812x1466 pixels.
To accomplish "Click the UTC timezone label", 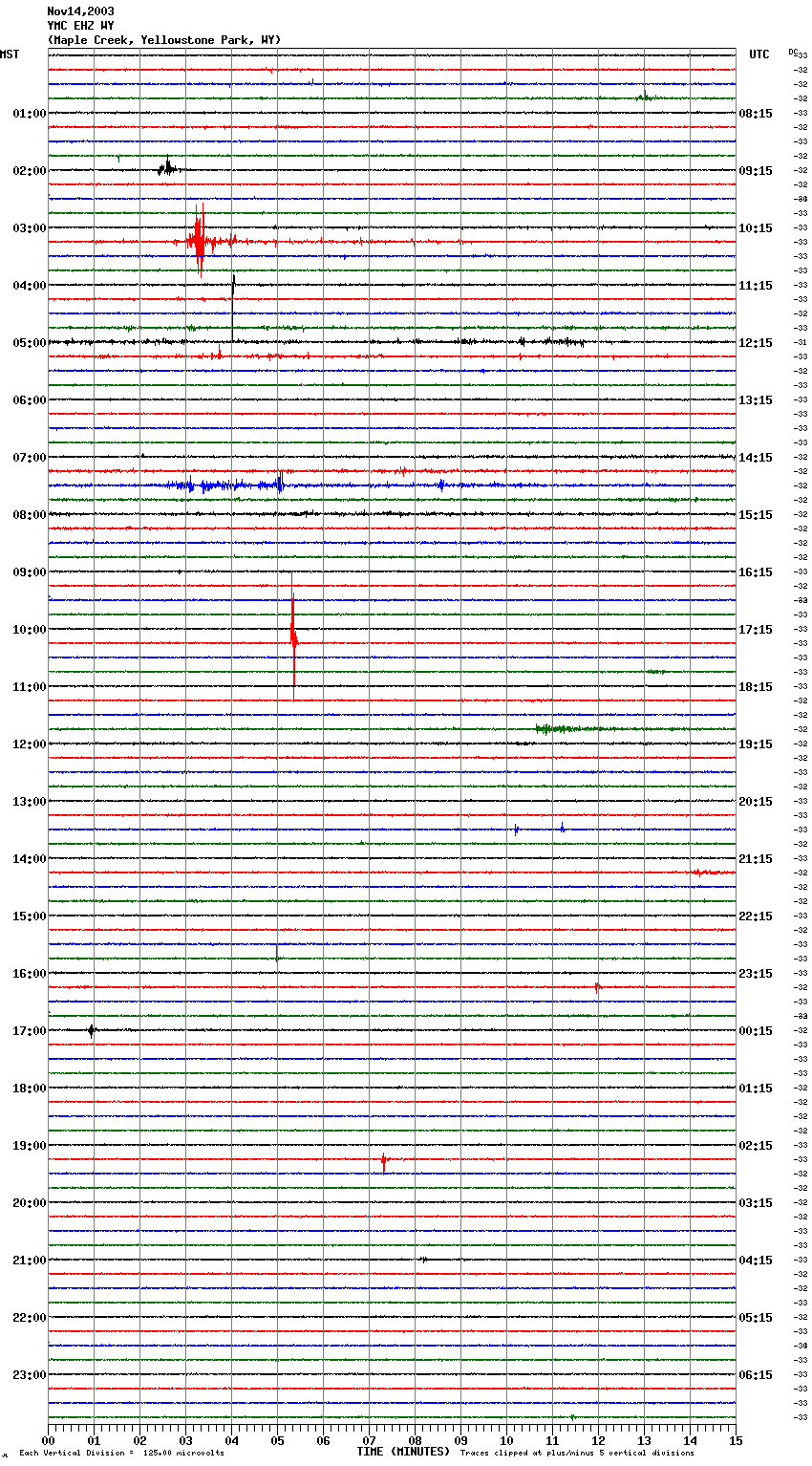I will click(759, 54).
